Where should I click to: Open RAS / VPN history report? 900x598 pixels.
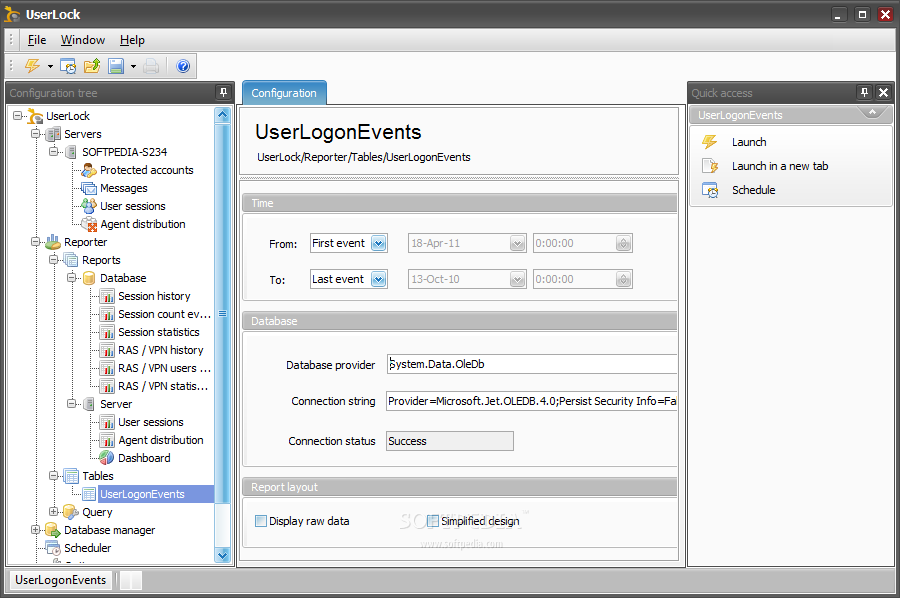(161, 350)
